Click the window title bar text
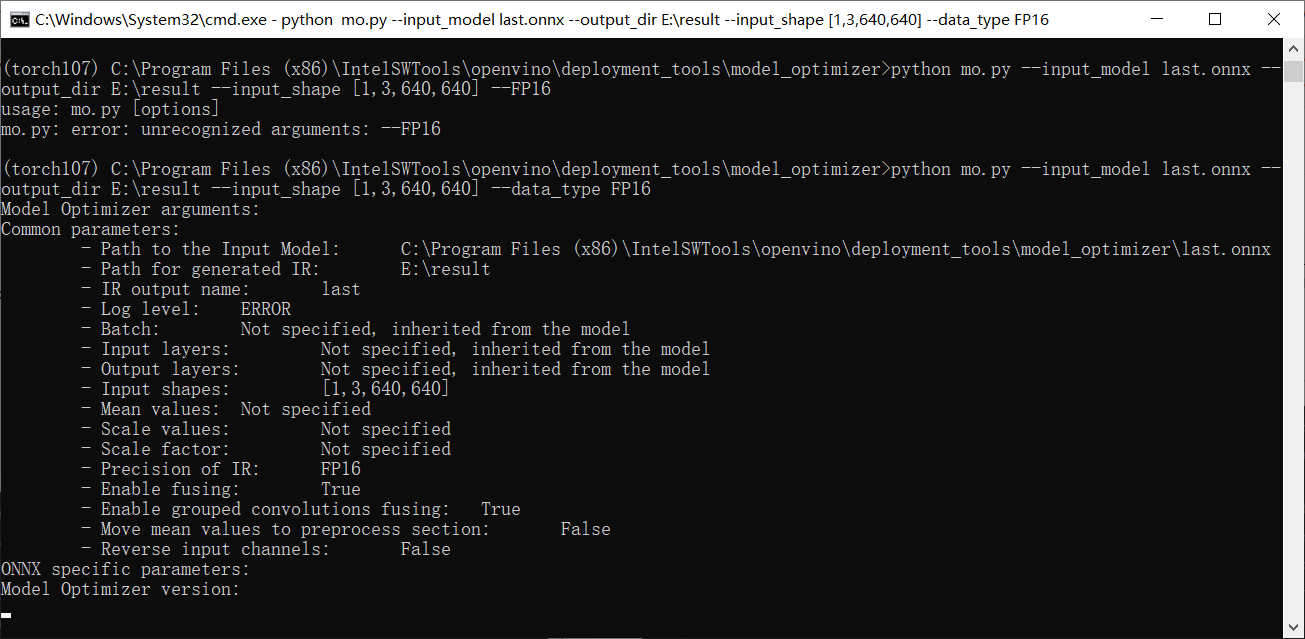 (x=540, y=19)
